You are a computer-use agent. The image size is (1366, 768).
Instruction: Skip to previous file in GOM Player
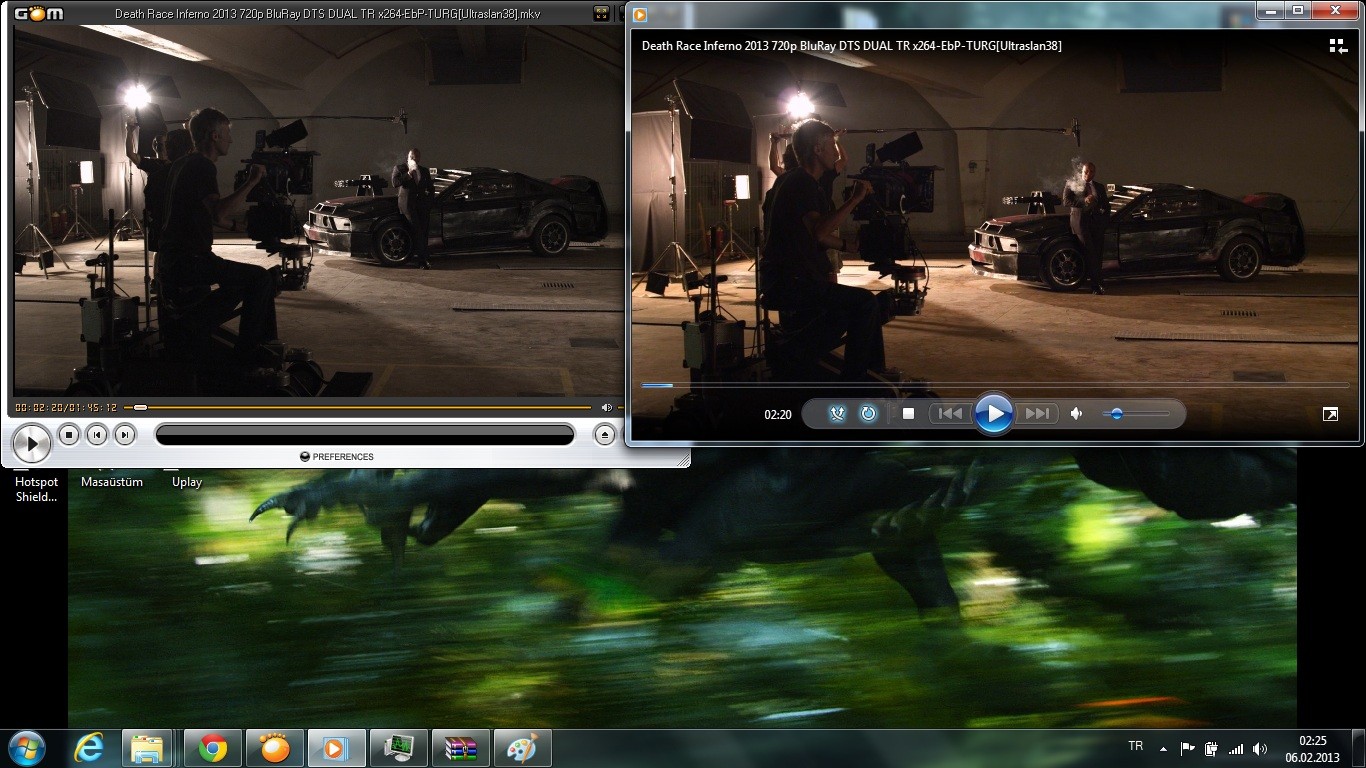pos(96,434)
